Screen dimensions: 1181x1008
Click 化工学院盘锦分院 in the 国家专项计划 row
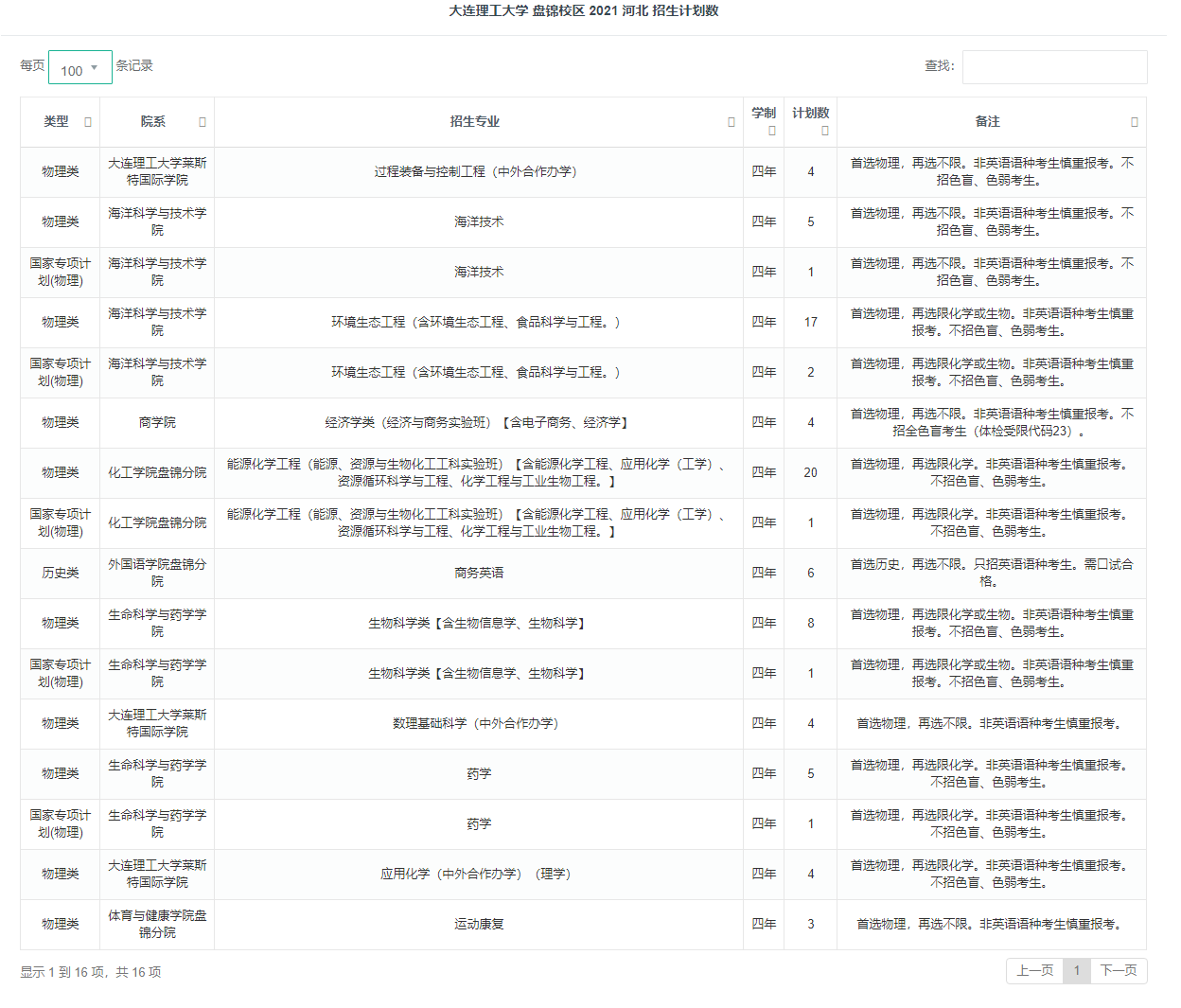pyautogui.click(x=157, y=523)
